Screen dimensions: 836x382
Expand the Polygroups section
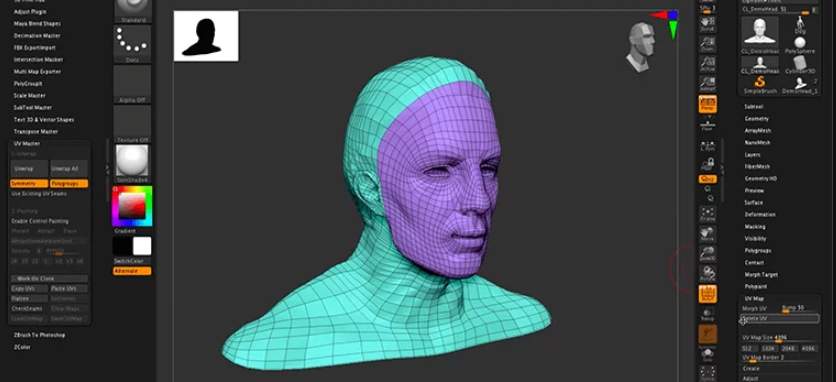point(758,250)
